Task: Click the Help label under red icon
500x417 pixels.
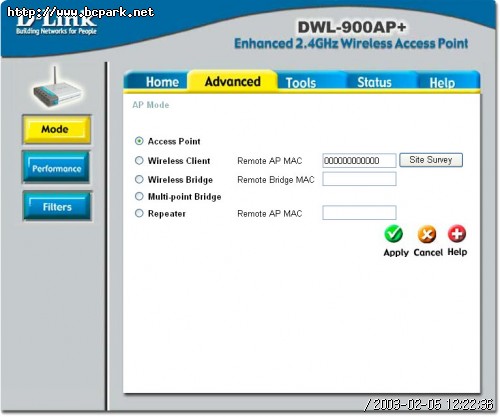Action: [457, 252]
